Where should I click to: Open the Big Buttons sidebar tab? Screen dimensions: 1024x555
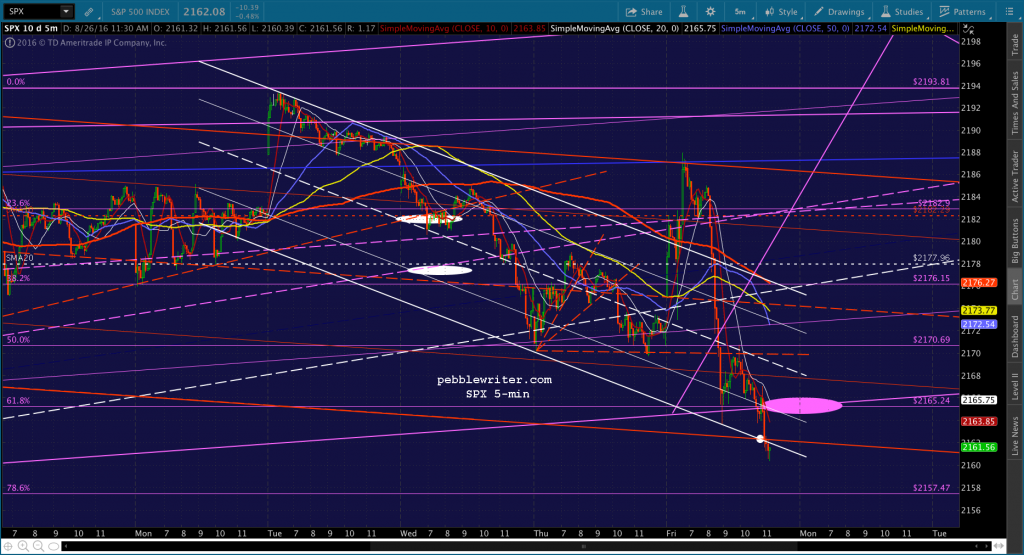click(1015, 241)
